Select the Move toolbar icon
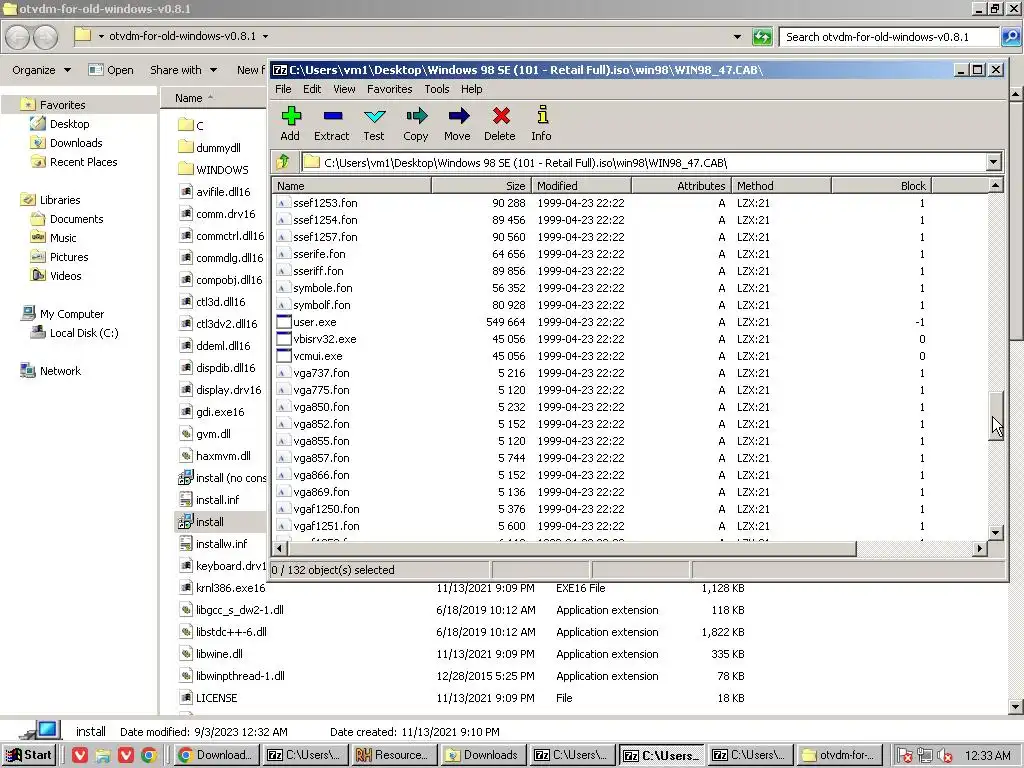This screenshot has height=768, width=1024. pos(458,123)
